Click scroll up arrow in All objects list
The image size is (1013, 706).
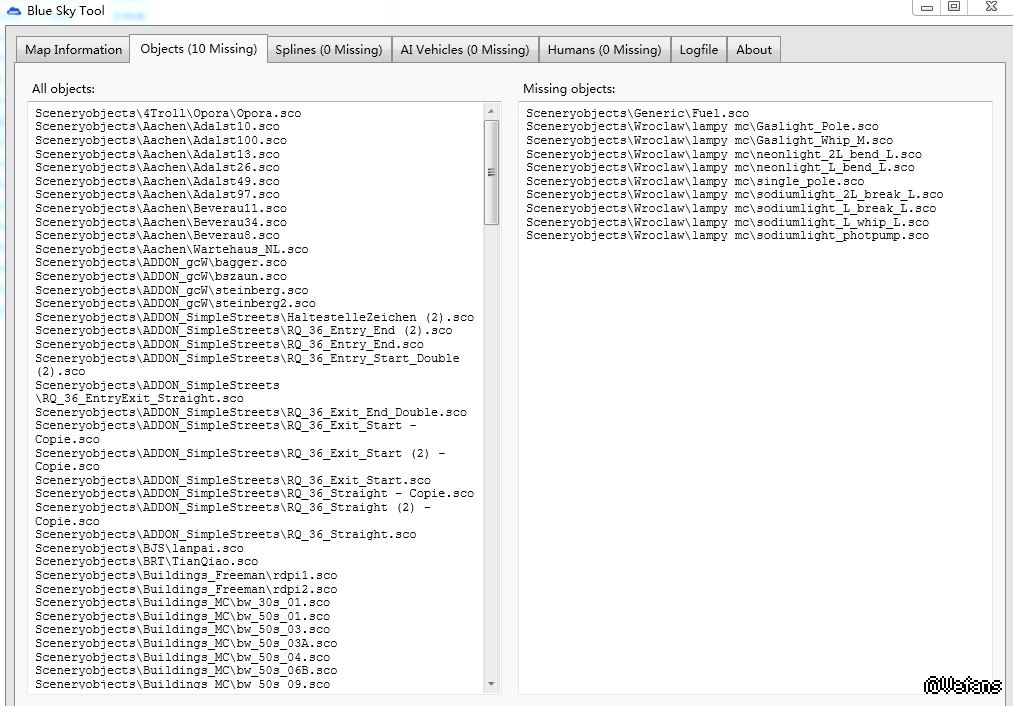pyautogui.click(x=491, y=111)
